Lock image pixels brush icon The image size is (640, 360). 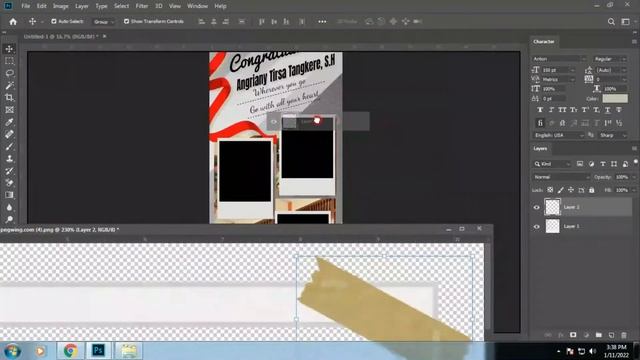pyautogui.click(x=560, y=190)
